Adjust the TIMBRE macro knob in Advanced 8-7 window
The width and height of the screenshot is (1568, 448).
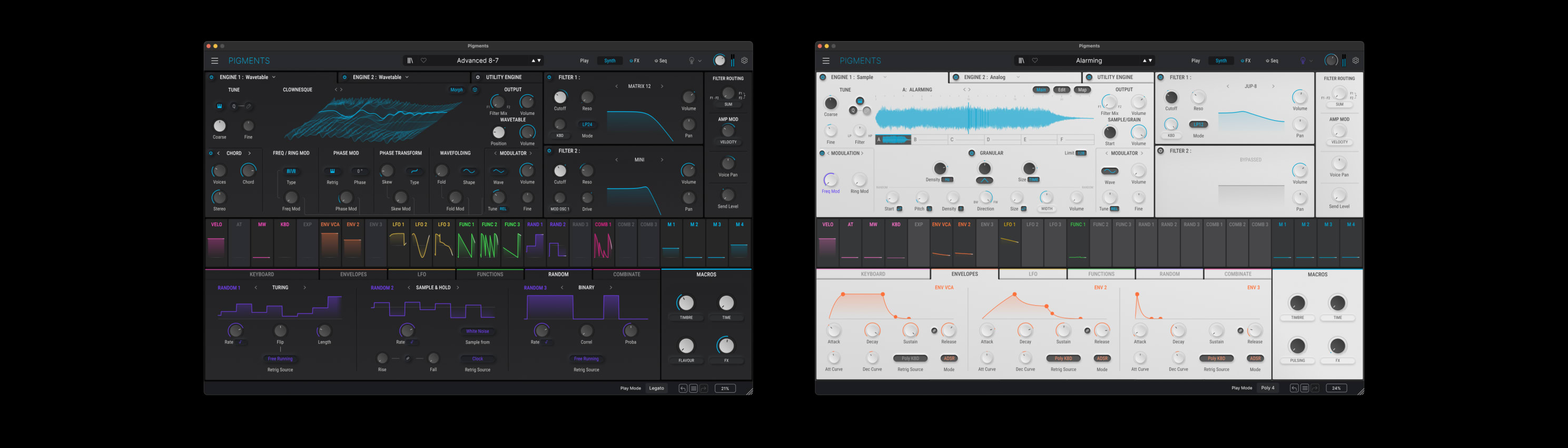686,303
